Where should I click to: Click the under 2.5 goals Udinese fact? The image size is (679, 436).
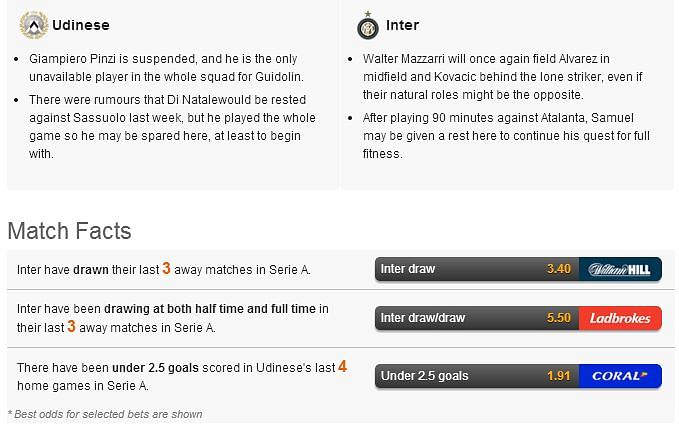182,376
